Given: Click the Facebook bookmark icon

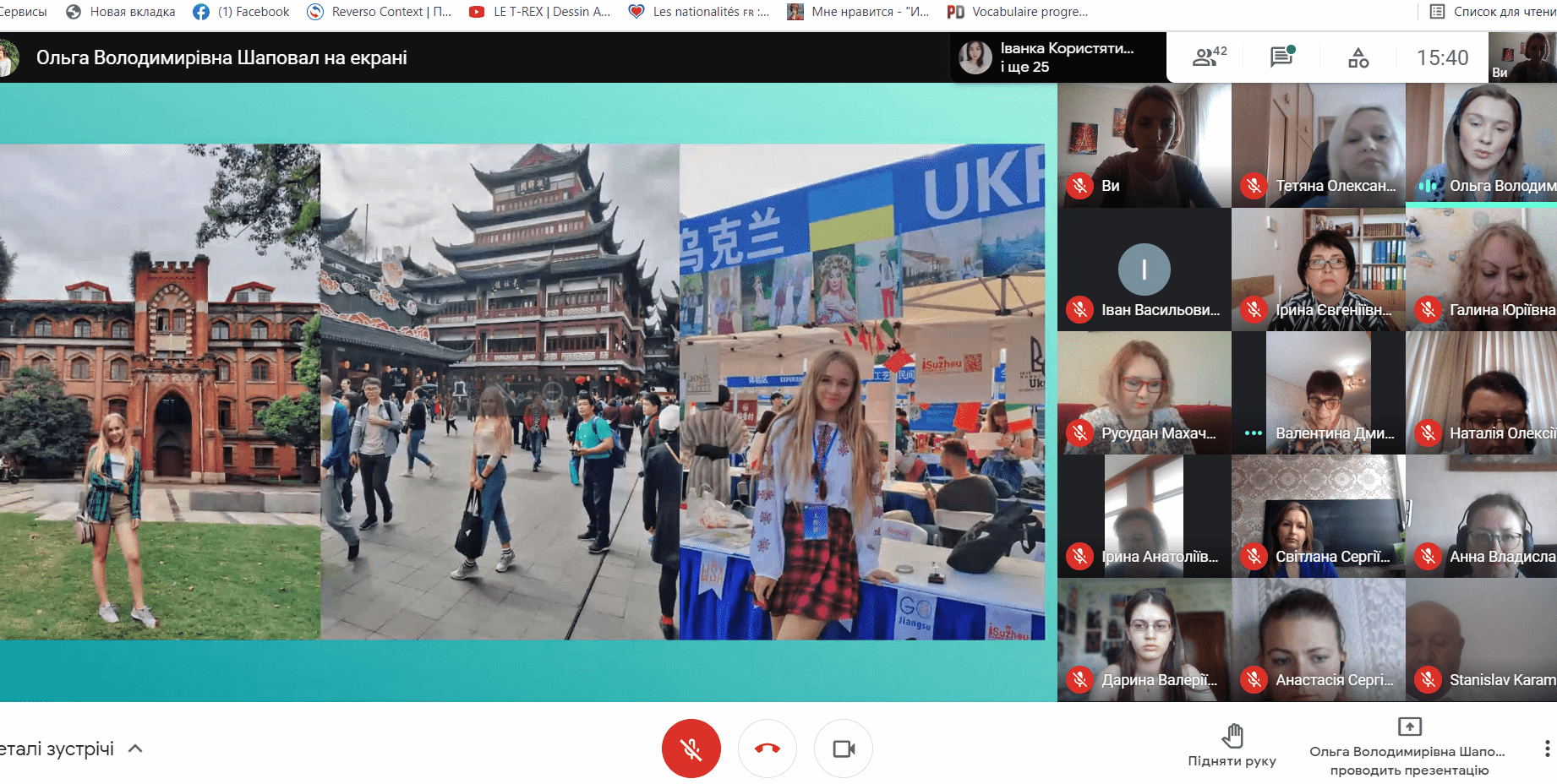Looking at the screenshot, I should (x=201, y=12).
